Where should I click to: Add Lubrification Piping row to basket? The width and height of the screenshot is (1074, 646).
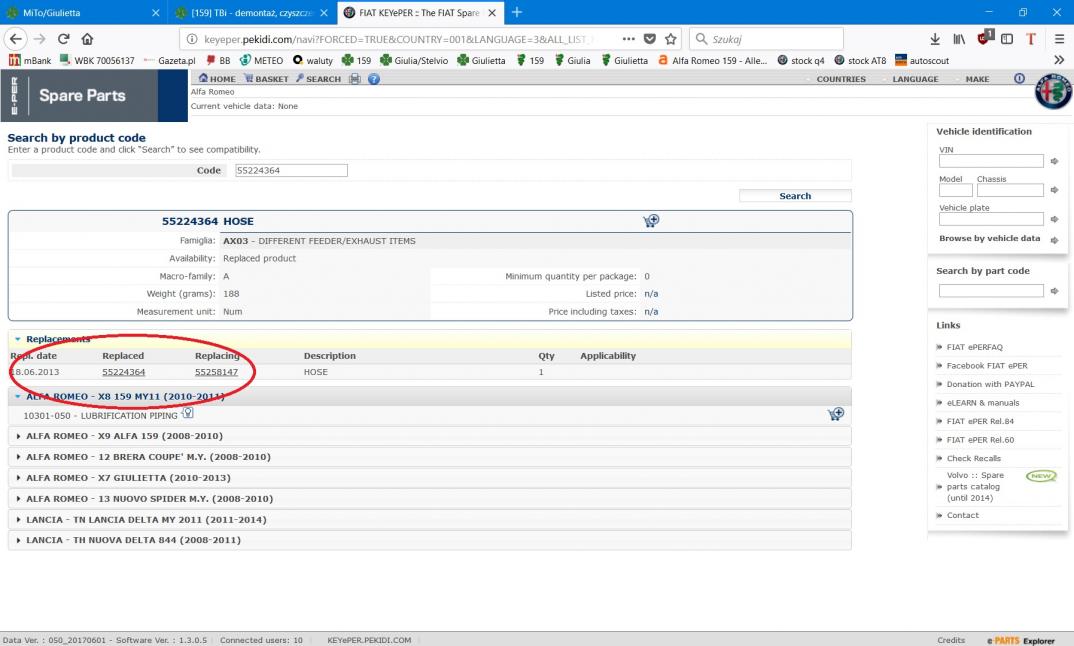pos(836,414)
